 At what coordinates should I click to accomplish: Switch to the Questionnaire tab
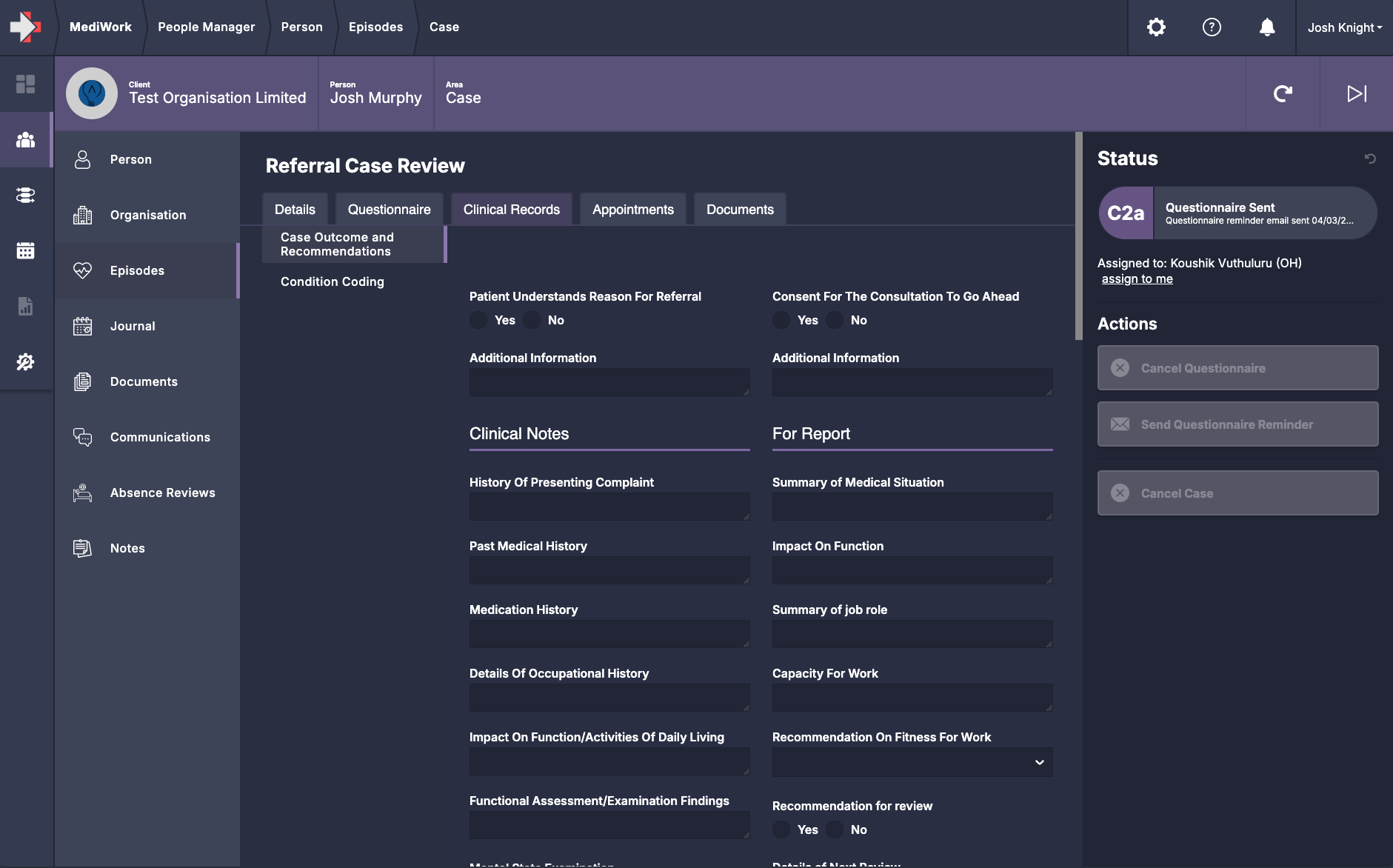(389, 210)
